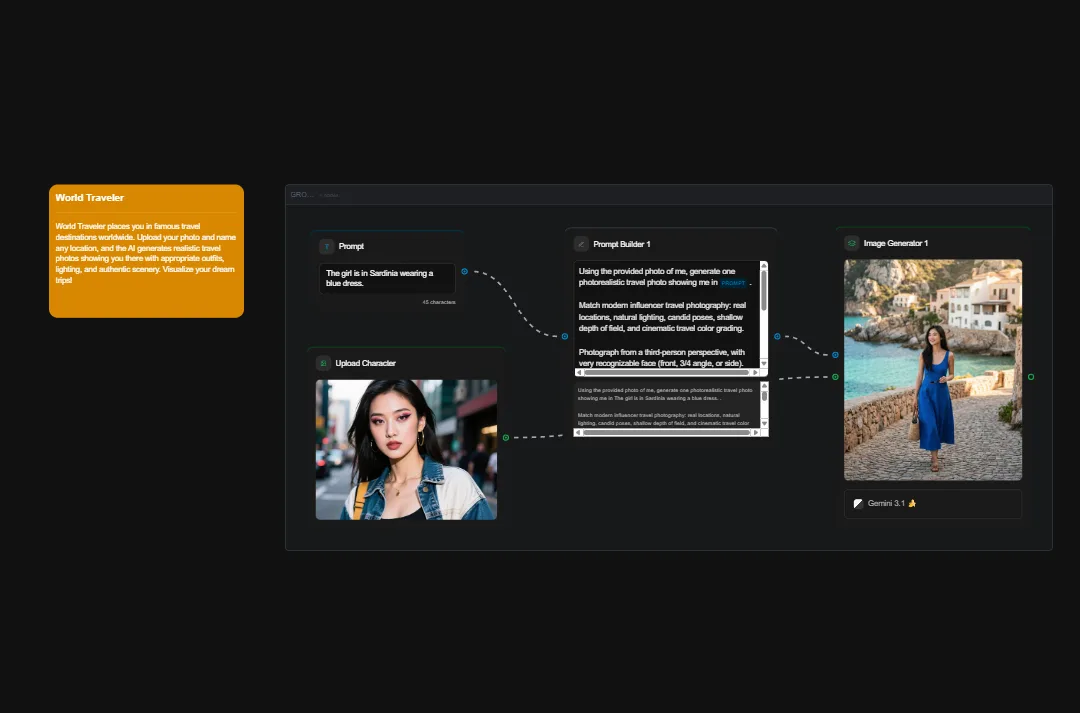Click the model icon beside Gemini 3.1
Image resolution: width=1080 pixels, height=713 pixels.
coord(858,503)
